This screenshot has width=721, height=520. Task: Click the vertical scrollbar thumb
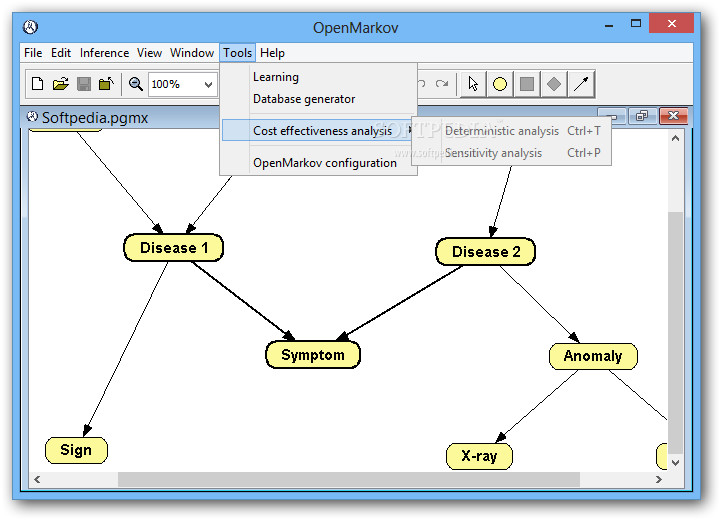click(x=675, y=333)
